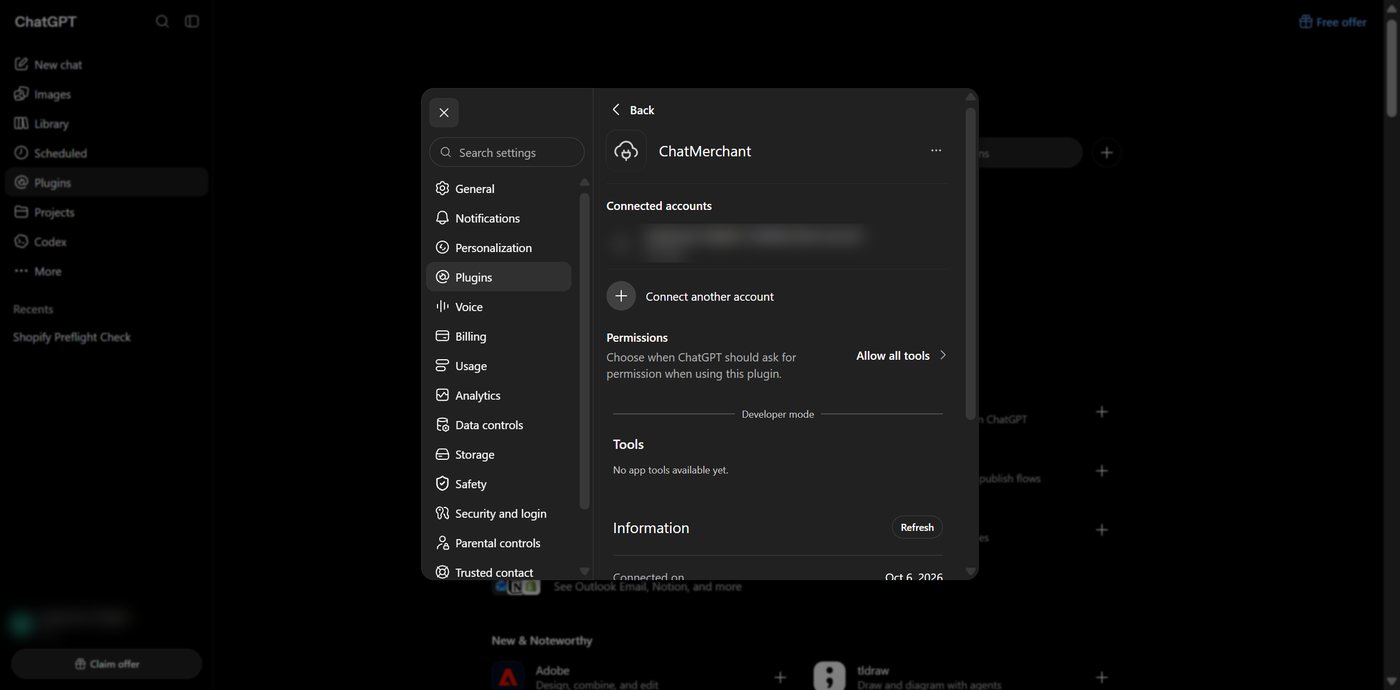Click the ChatGPT logo text
Screen dimensions: 1400x690
pyautogui.click(x=45, y=21)
